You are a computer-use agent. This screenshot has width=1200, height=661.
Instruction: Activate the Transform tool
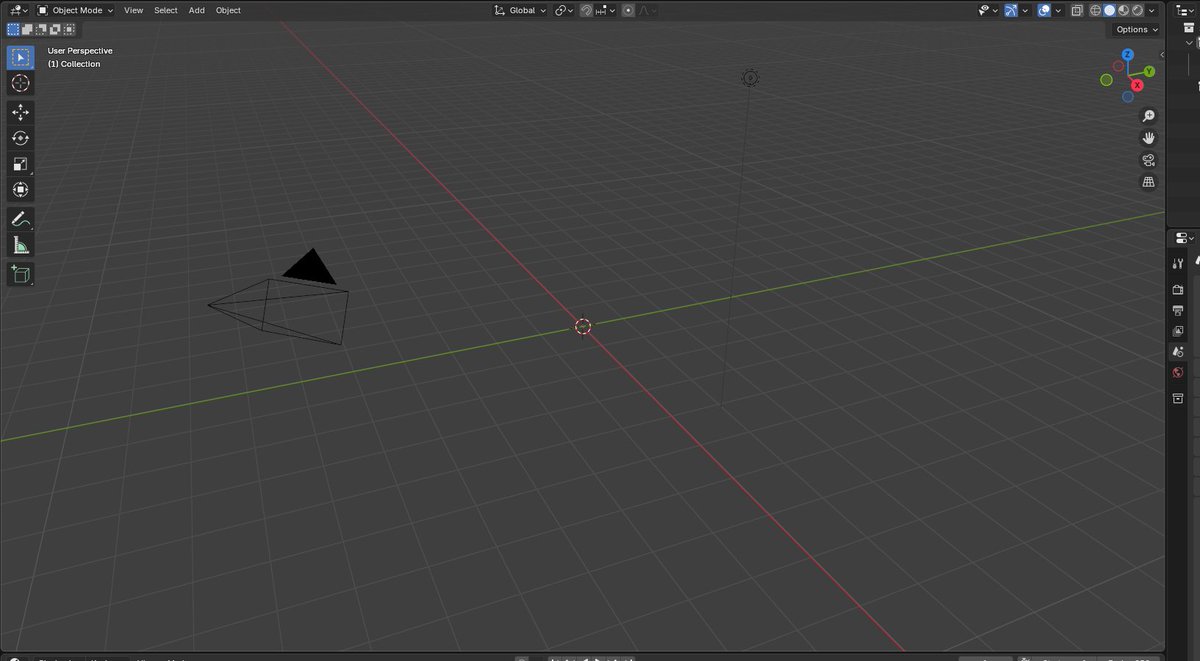[x=20, y=190]
